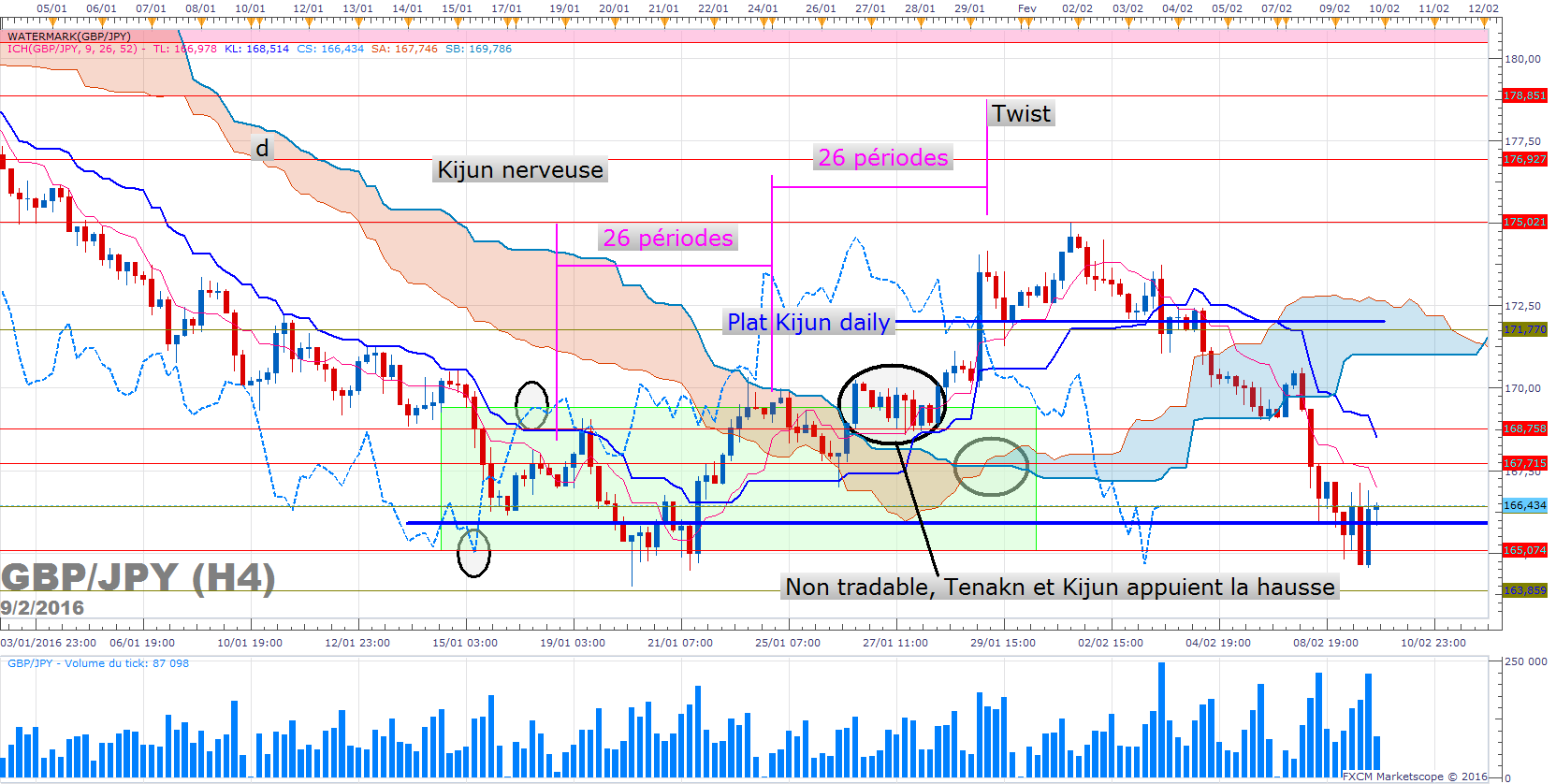Click the 250 000 volume axis label
The width and height of the screenshot is (1556, 784).
[x=1525, y=661]
